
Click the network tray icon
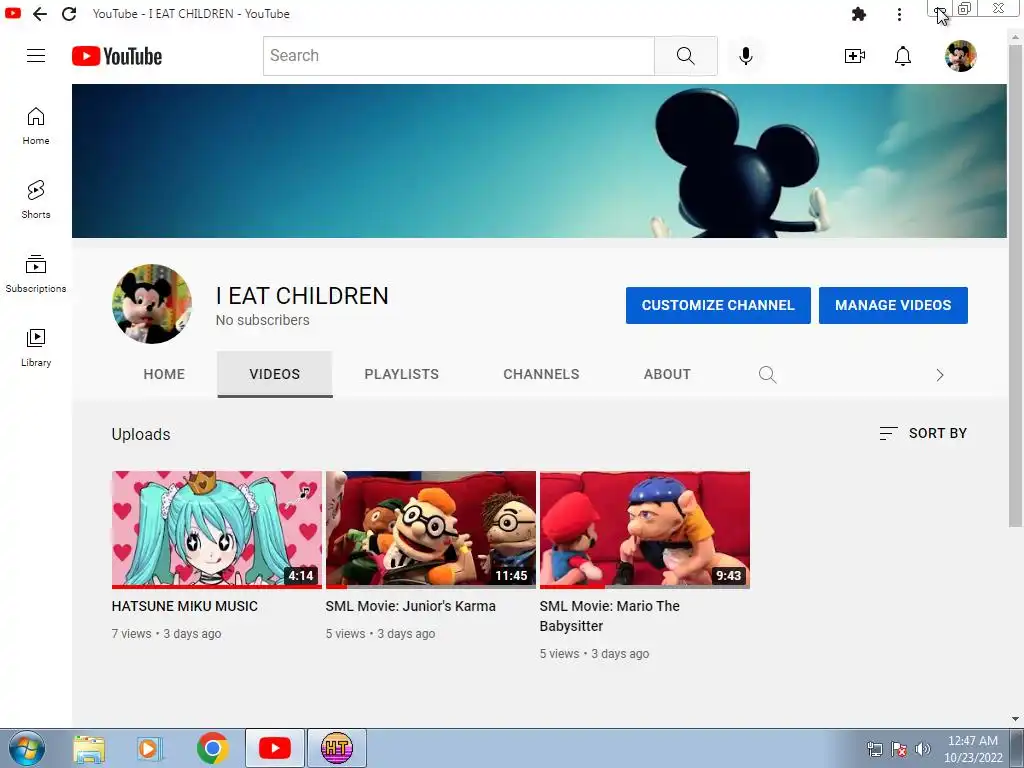pos(874,749)
